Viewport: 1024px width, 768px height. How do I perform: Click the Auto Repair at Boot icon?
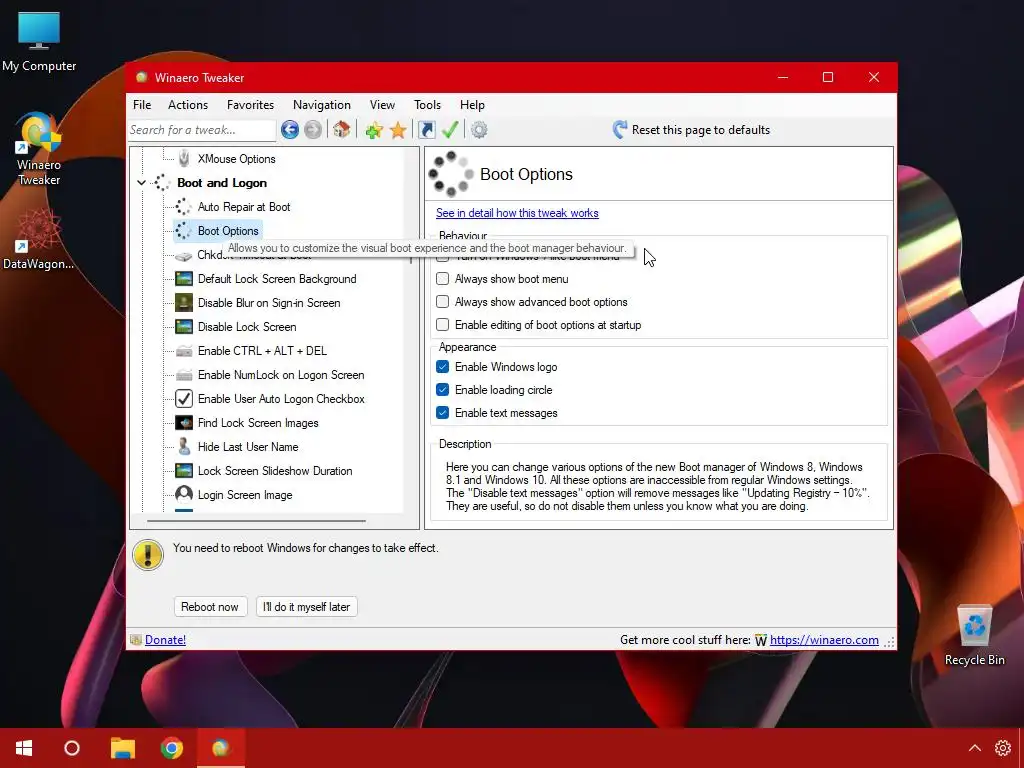184,207
